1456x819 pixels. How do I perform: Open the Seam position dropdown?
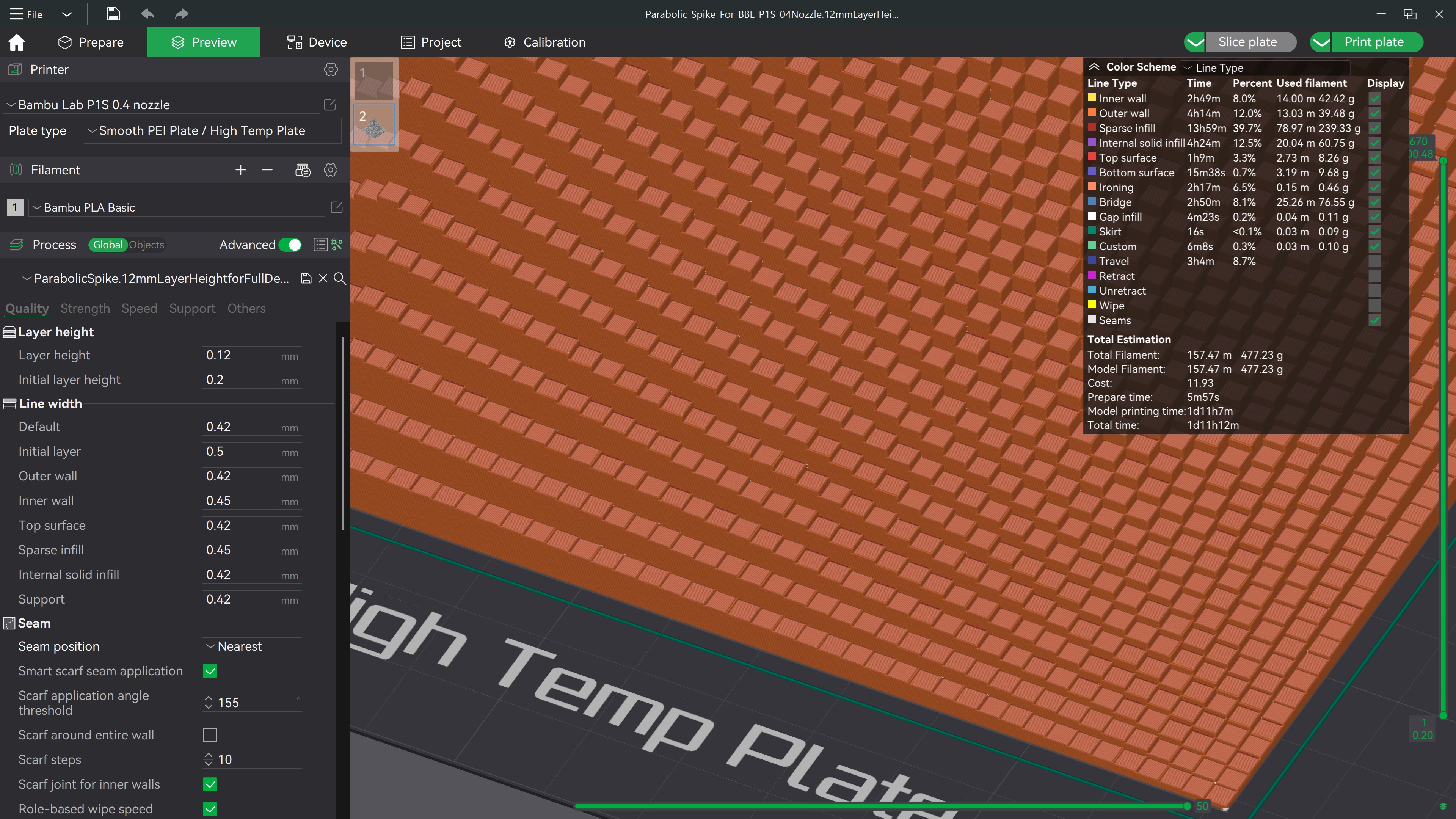point(252,646)
